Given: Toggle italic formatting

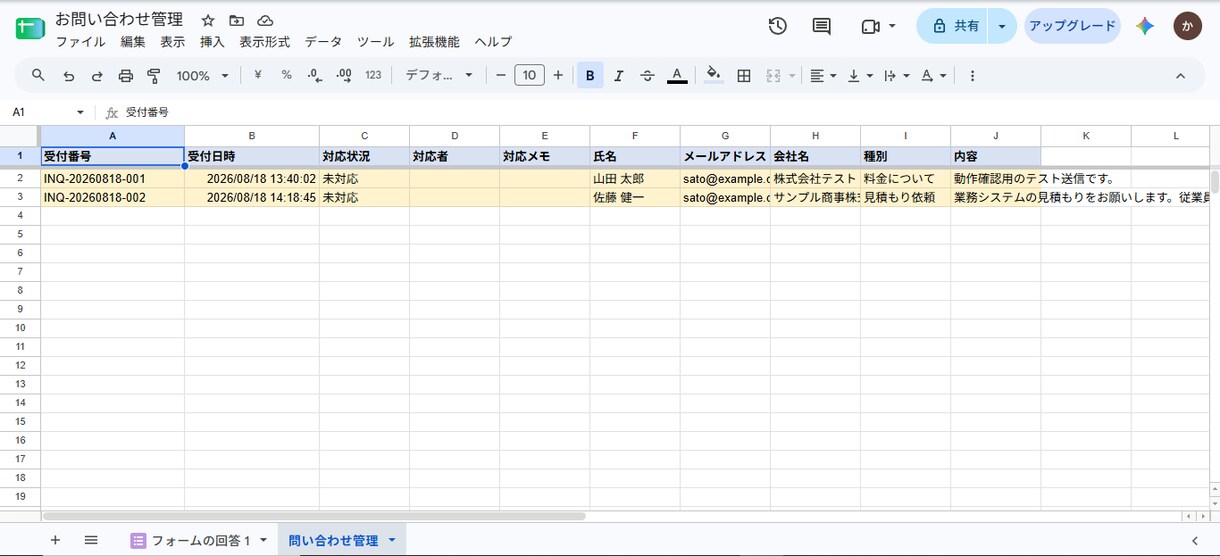Looking at the screenshot, I should click(x=619, y=75).
